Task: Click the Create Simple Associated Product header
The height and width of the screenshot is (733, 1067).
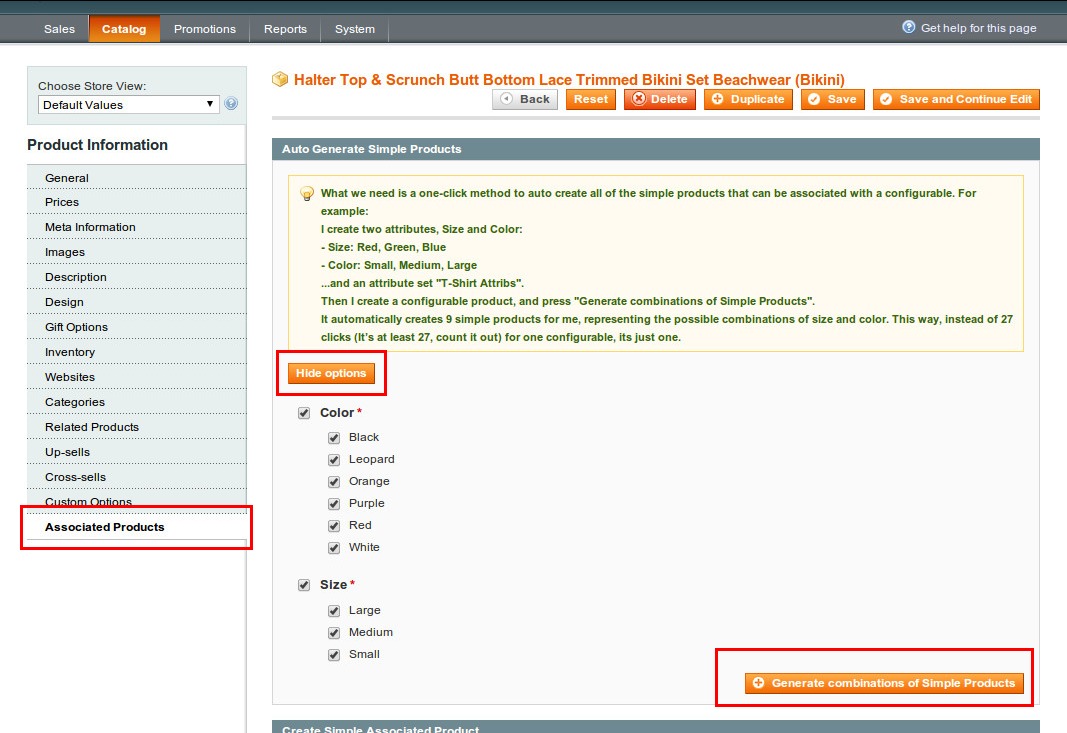Action: 656,727
